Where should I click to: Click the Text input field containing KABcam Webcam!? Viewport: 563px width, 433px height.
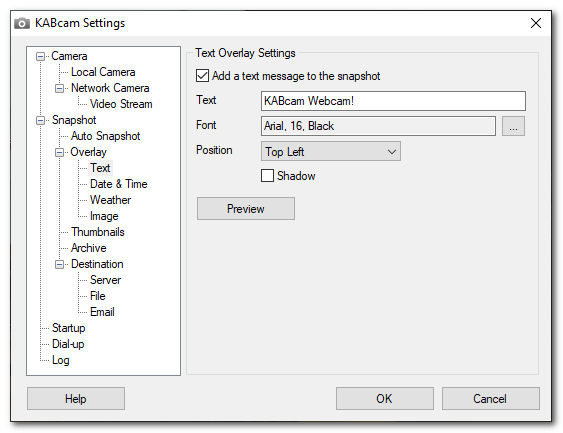tap(393, 101)
